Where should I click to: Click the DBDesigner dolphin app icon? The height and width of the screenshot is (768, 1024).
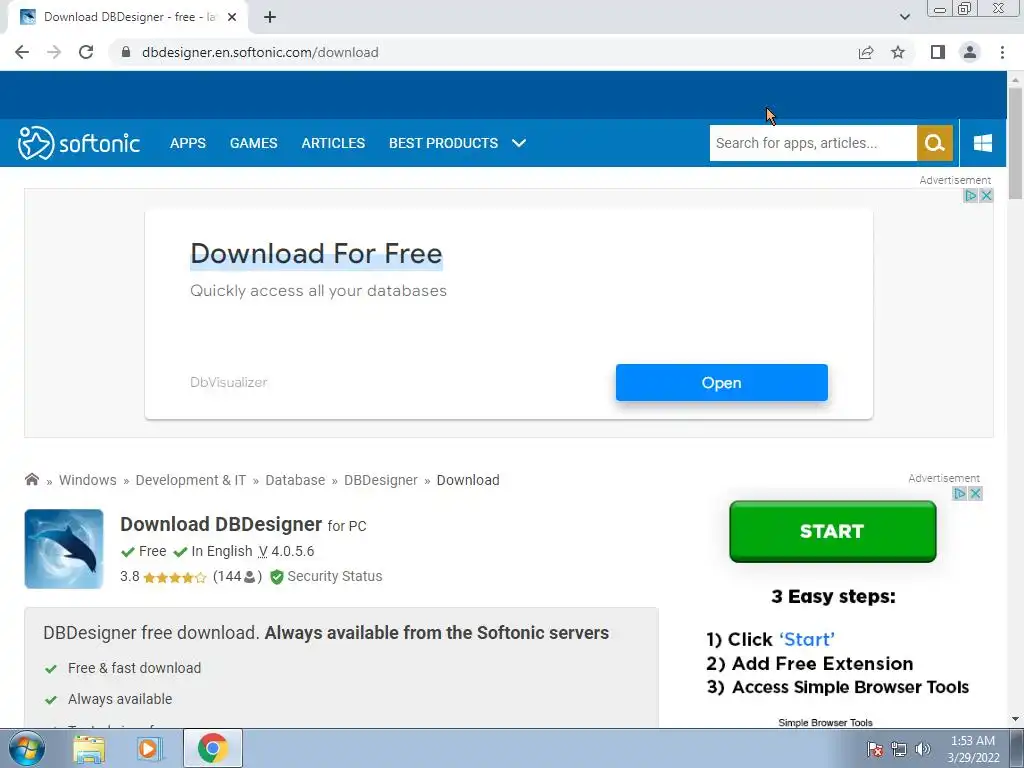point(64,549)
